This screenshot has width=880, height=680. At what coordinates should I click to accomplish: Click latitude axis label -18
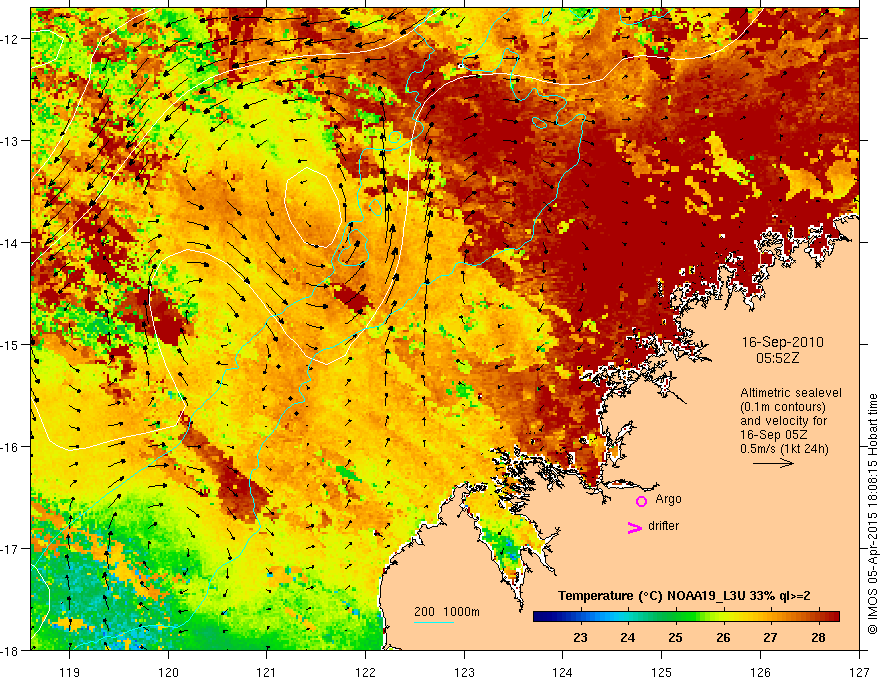11,650
